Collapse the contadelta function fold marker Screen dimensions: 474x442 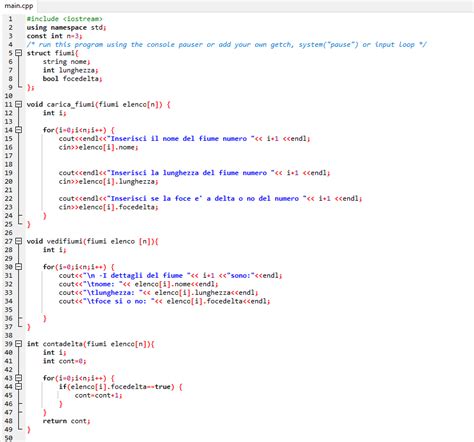point(19,344)
